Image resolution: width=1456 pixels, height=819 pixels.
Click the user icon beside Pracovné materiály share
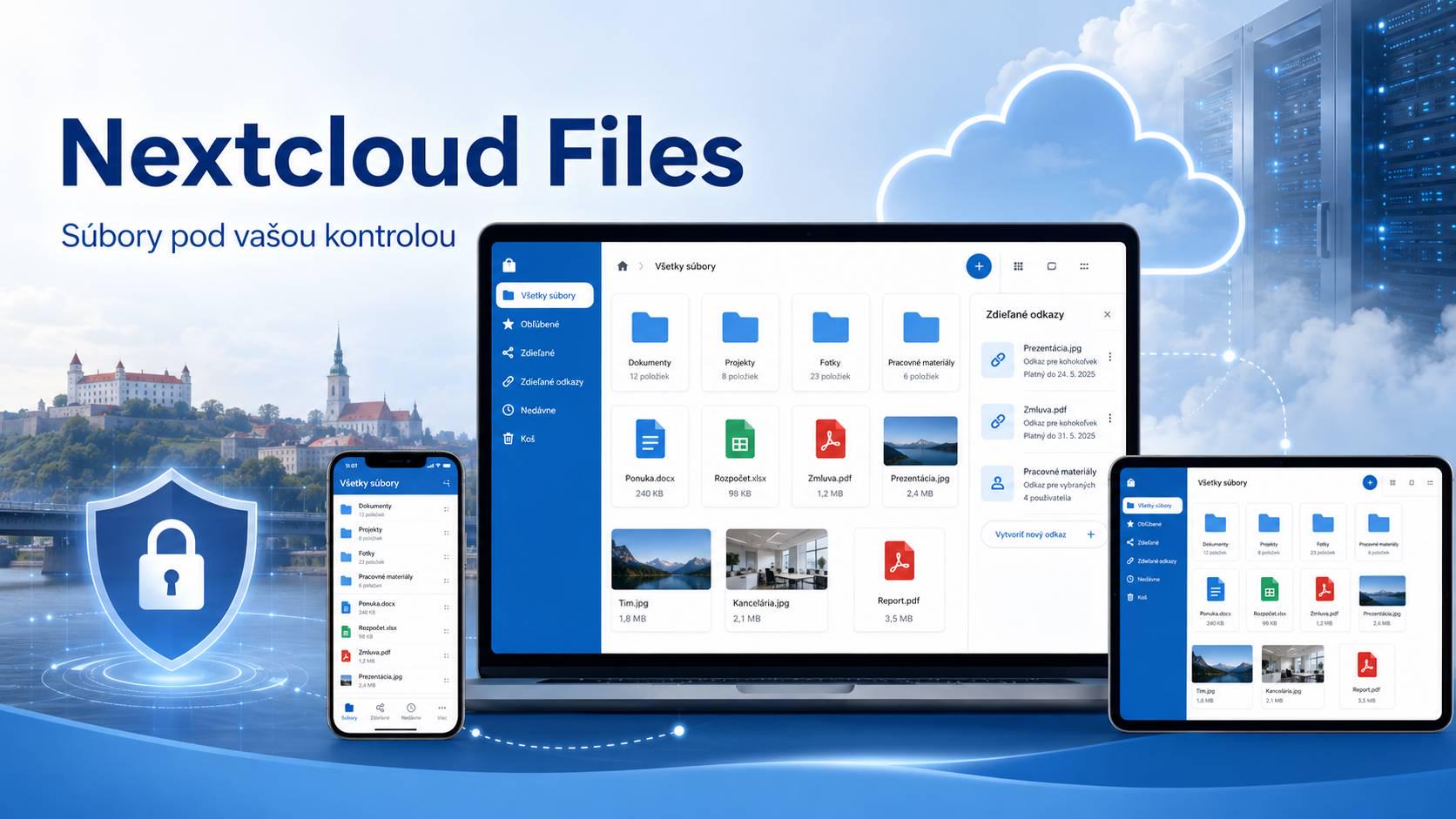pyautogui.click(x=998, y=483)
